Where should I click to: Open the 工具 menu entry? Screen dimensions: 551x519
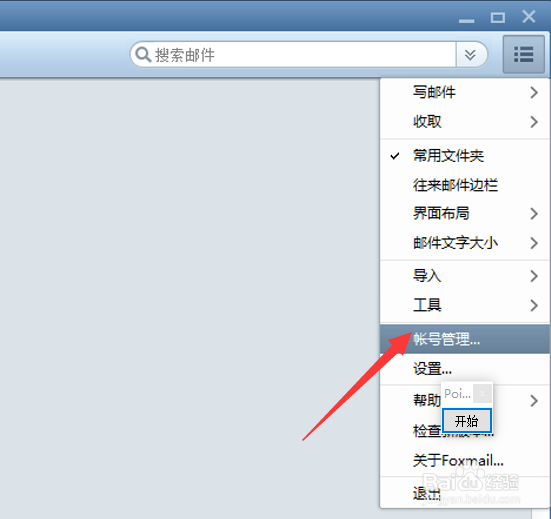465,305
